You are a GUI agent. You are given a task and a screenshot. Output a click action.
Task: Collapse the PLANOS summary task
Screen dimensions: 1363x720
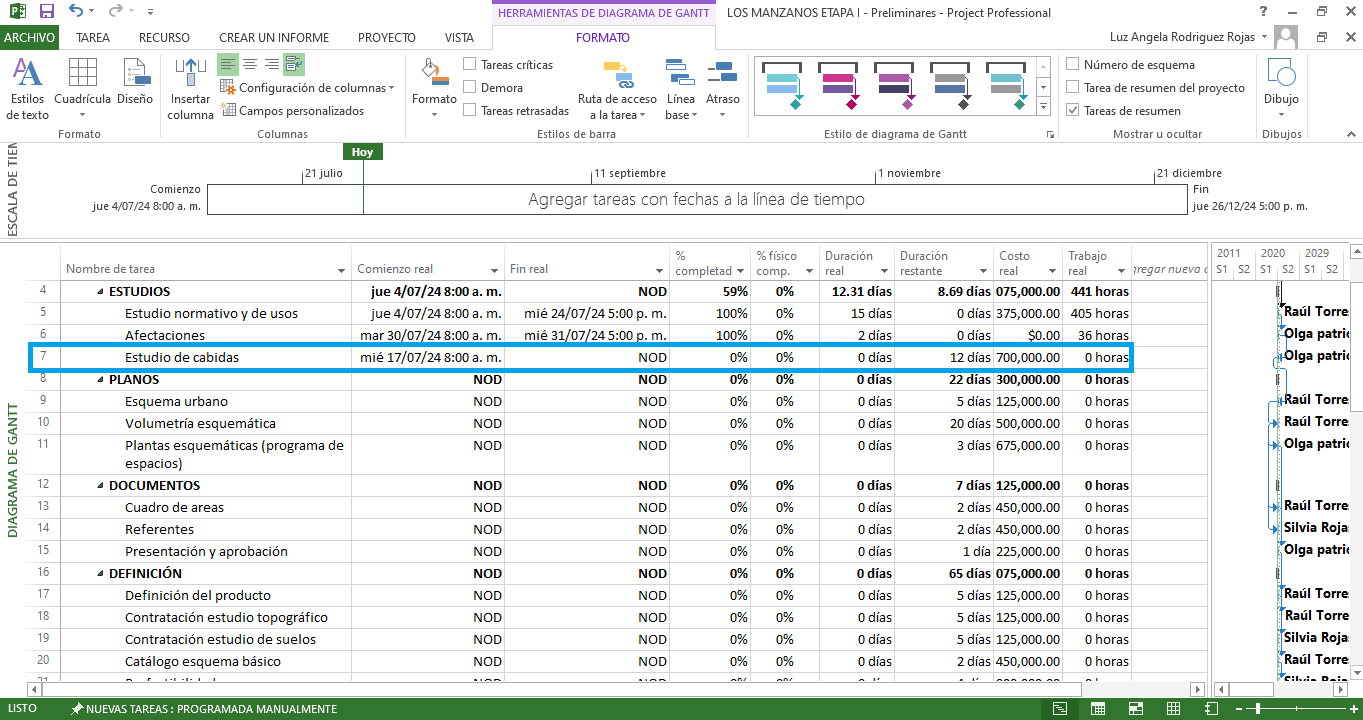[x=100, y=380]
